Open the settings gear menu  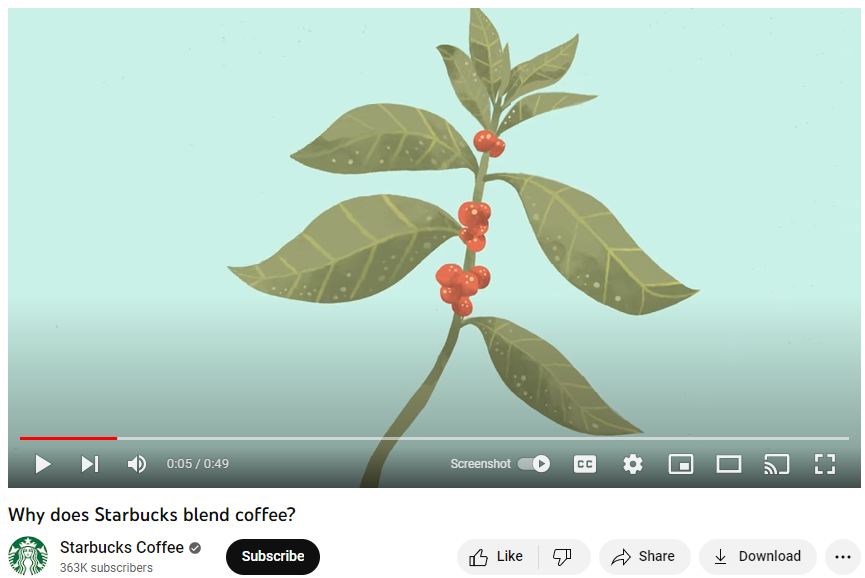tap(633, 464)
